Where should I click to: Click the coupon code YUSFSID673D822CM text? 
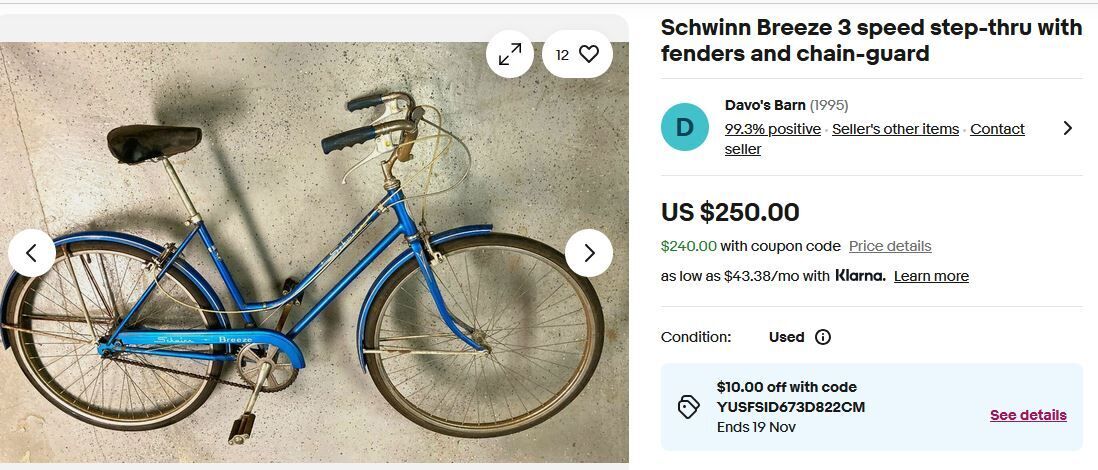click(x=791, y=407)
